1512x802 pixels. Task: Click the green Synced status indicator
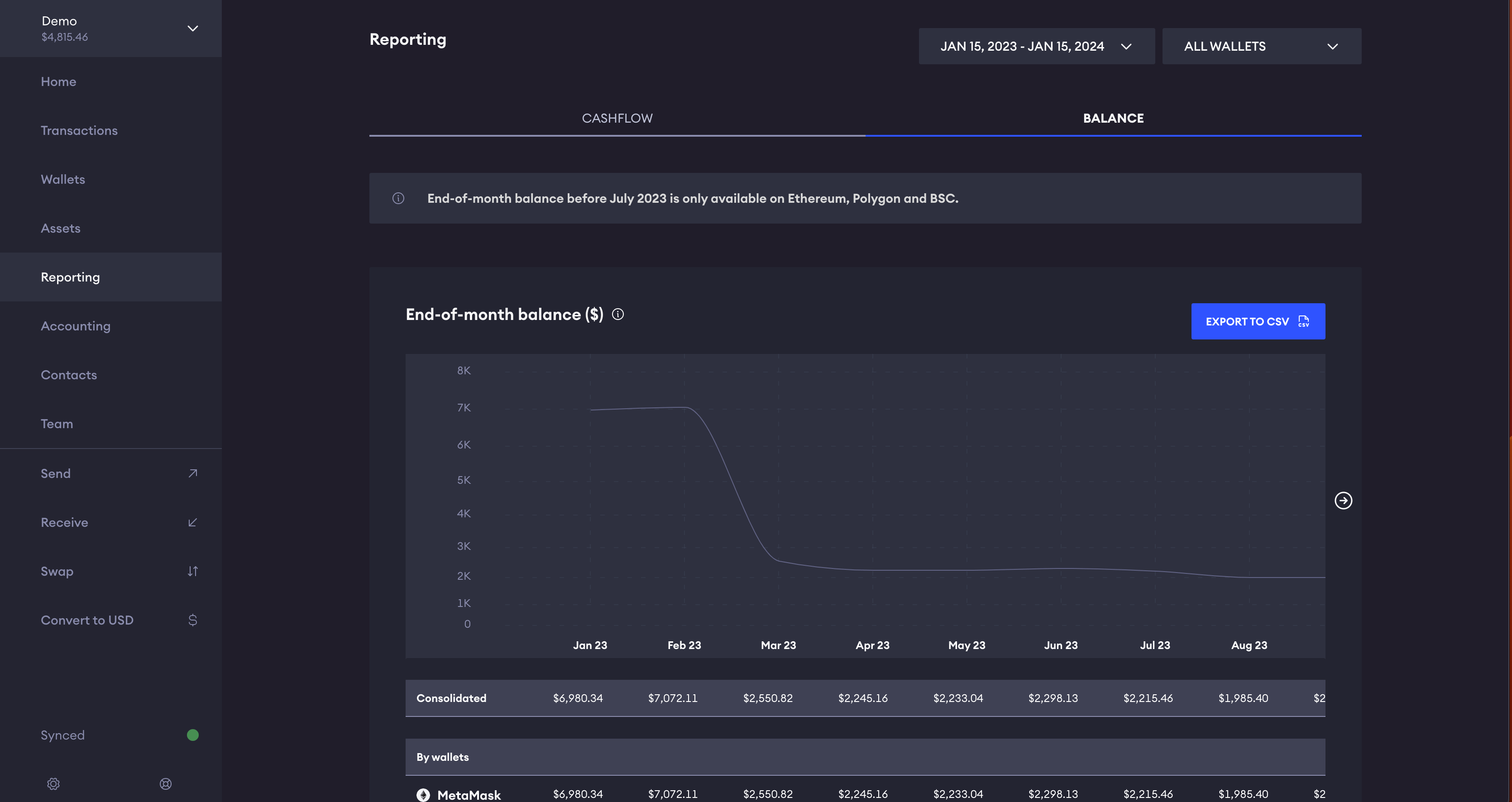tap(192, 735)
